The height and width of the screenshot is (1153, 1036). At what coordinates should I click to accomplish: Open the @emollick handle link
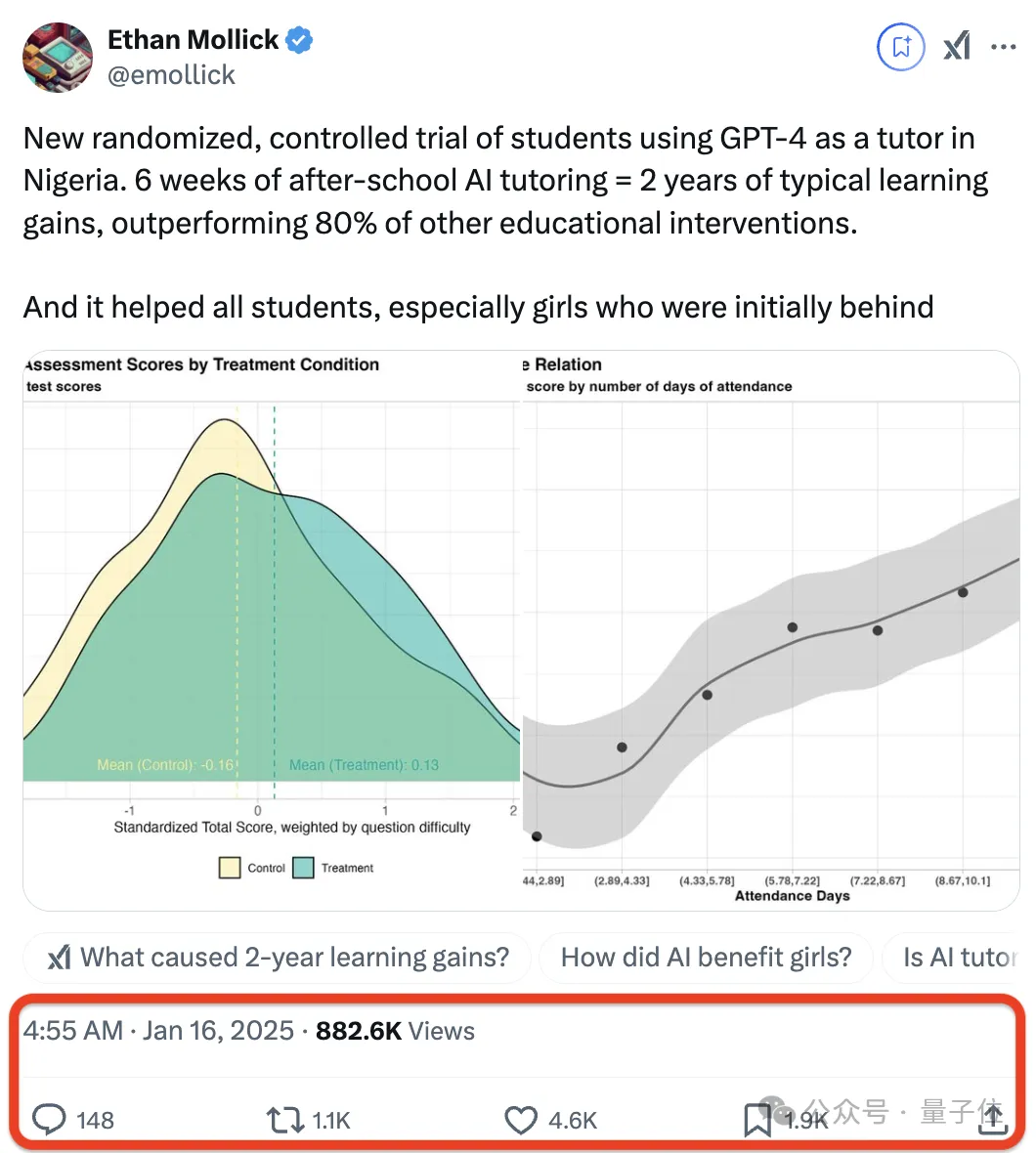(x=171, y=75)
